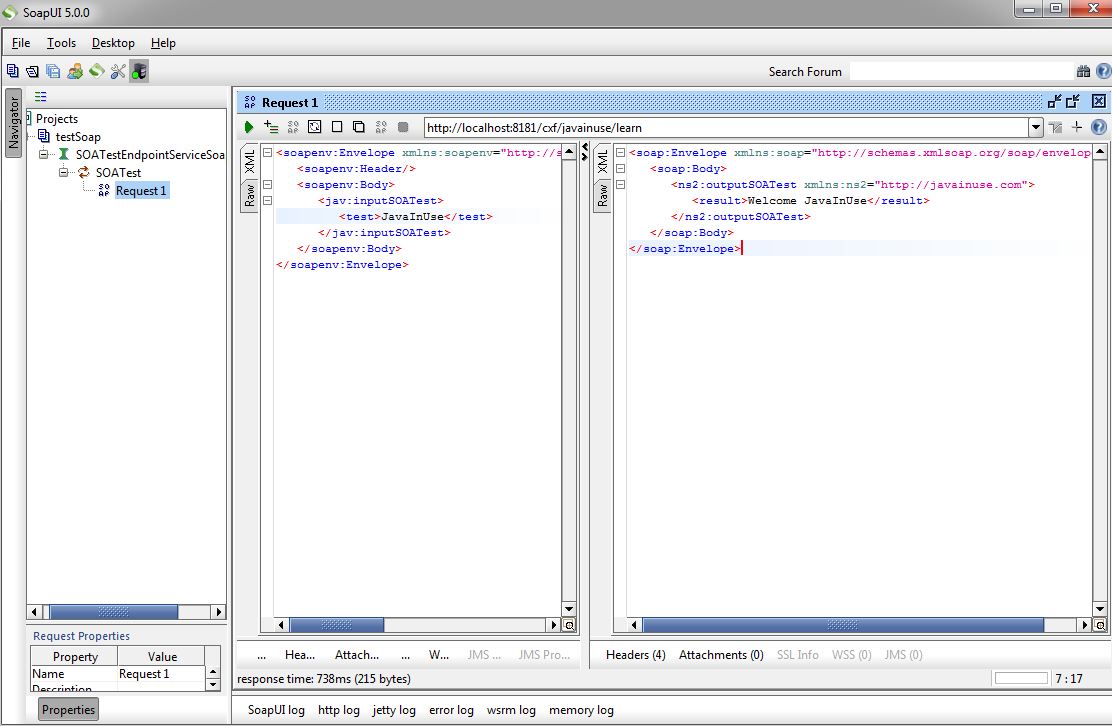Click the help icon on request toolbar
Screen dimensions: 1112x726
1099,127
